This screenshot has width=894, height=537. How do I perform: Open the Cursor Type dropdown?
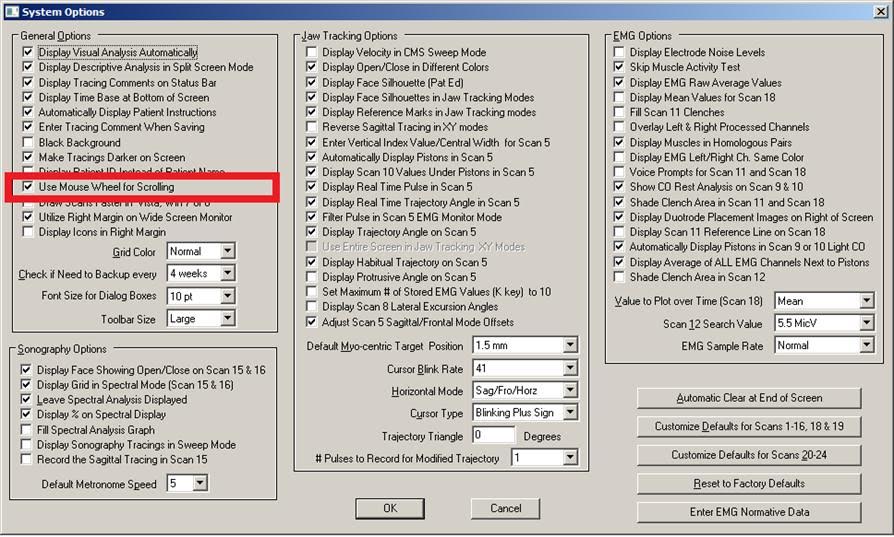pyautogui.click(x=570, y=413)
